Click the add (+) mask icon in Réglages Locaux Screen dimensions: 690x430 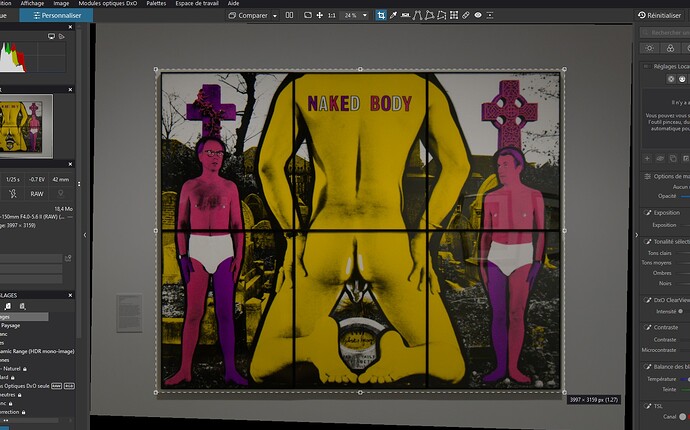pos(647,158)
